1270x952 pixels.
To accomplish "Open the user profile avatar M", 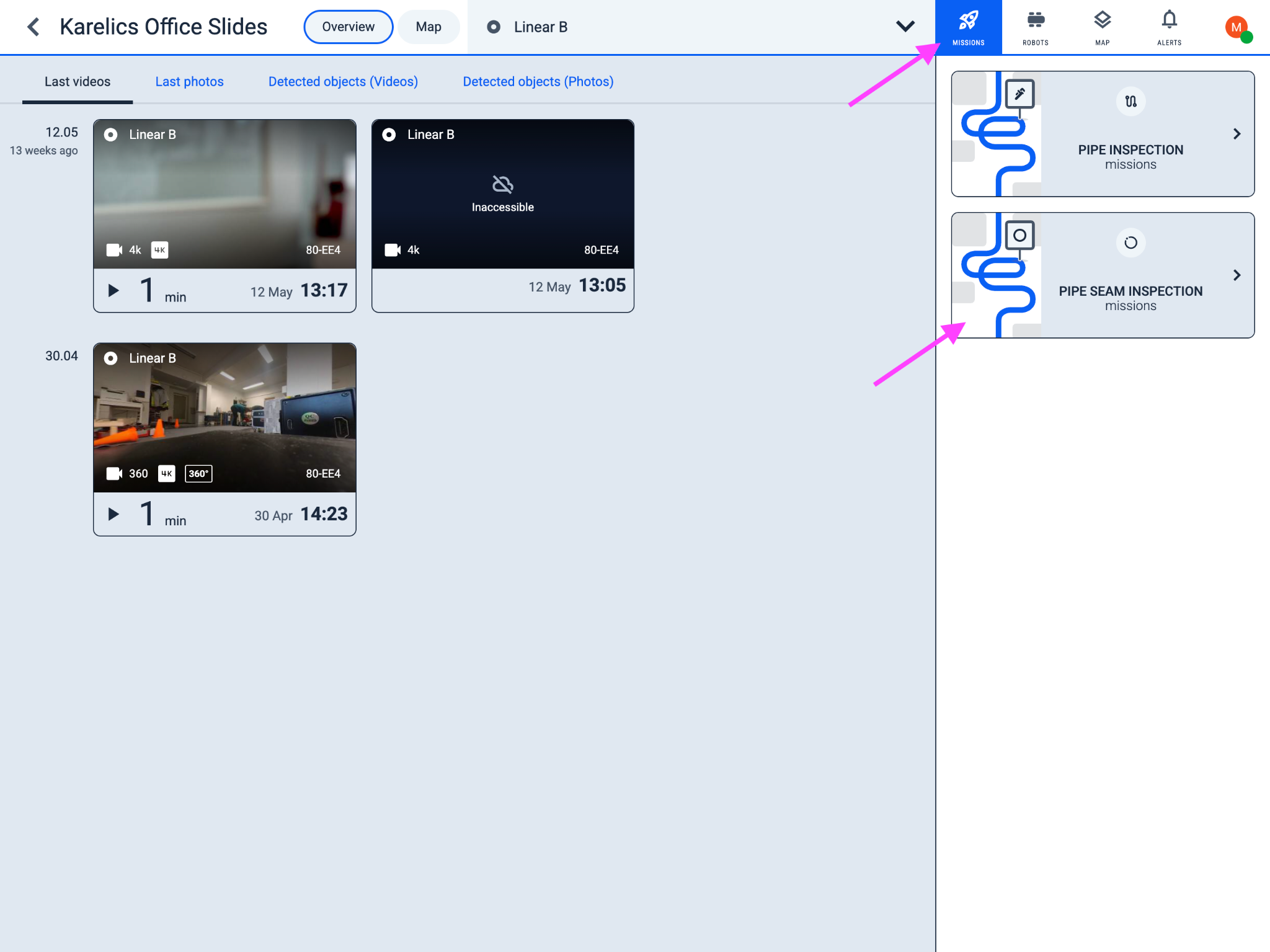I will coord(1237,28).
